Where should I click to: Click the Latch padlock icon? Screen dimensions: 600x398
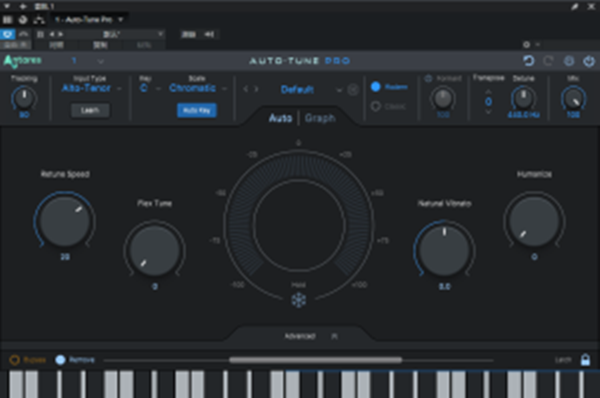click(585, 360)
